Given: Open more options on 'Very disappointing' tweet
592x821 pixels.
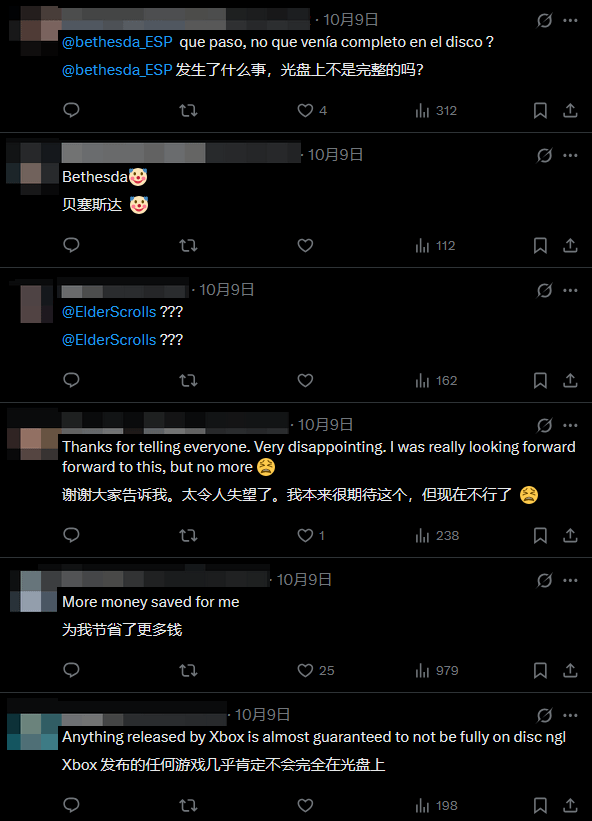Looking at the screenshot, I should click(x=570, y=425).
